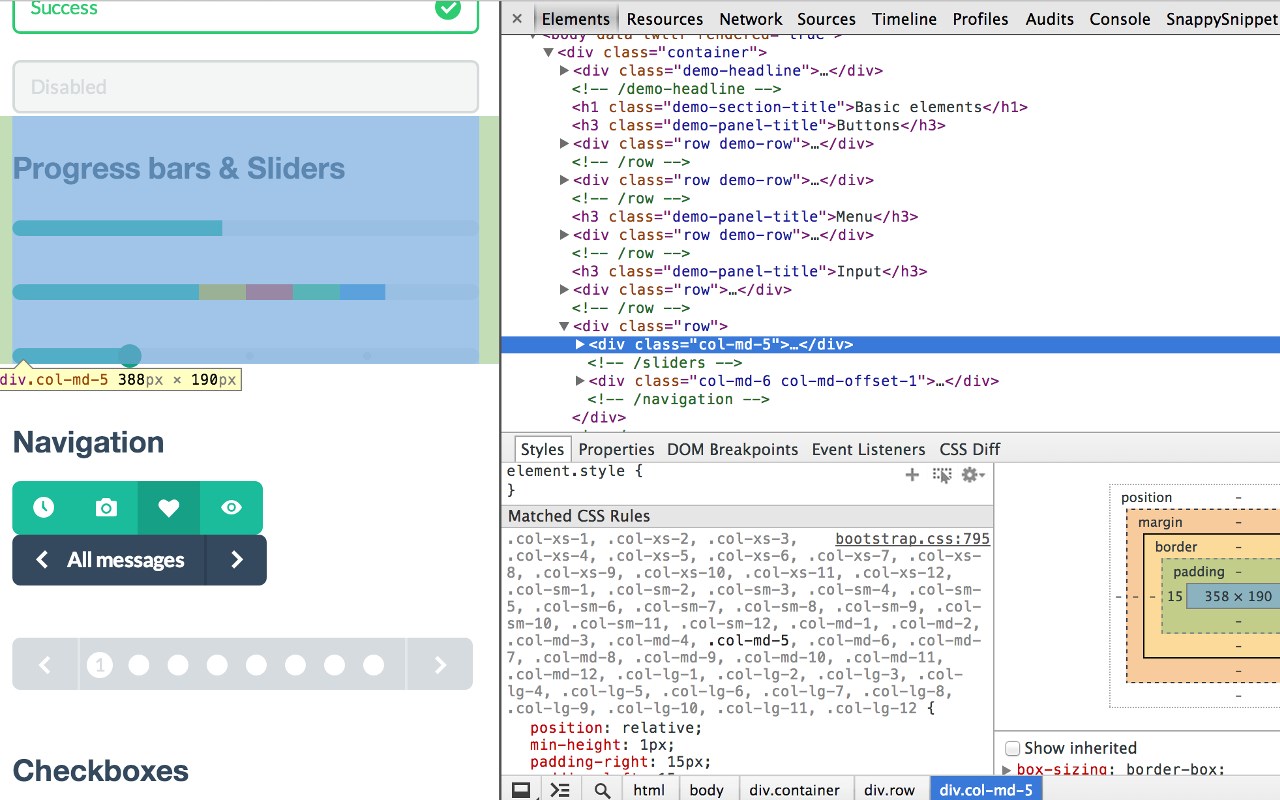Click the clock icon in navigation toolbar
The height and width of the screenshot is (800, 1280).
(x=43, y=508)
